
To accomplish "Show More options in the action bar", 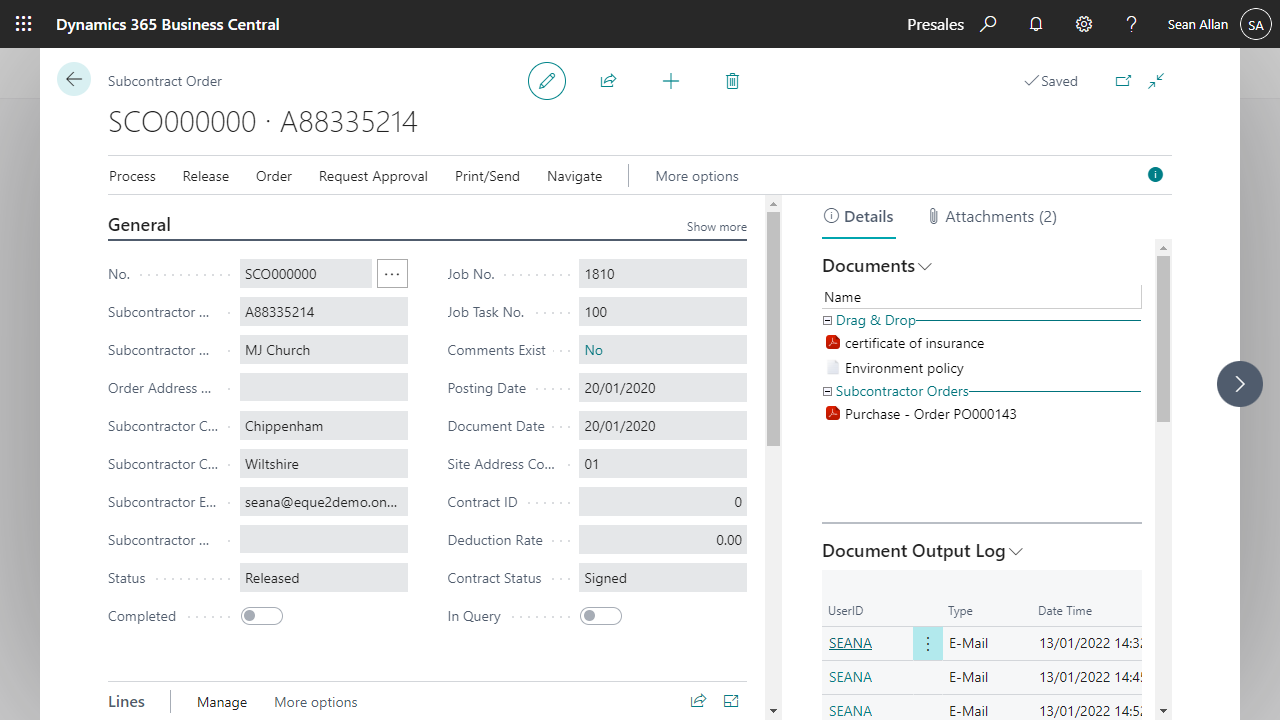I will click(697, 176).
